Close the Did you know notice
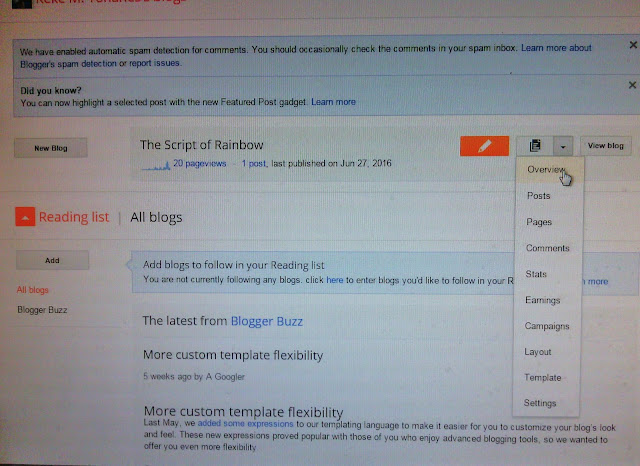This screenshot has height=466, width=640. tap(632, 85)
